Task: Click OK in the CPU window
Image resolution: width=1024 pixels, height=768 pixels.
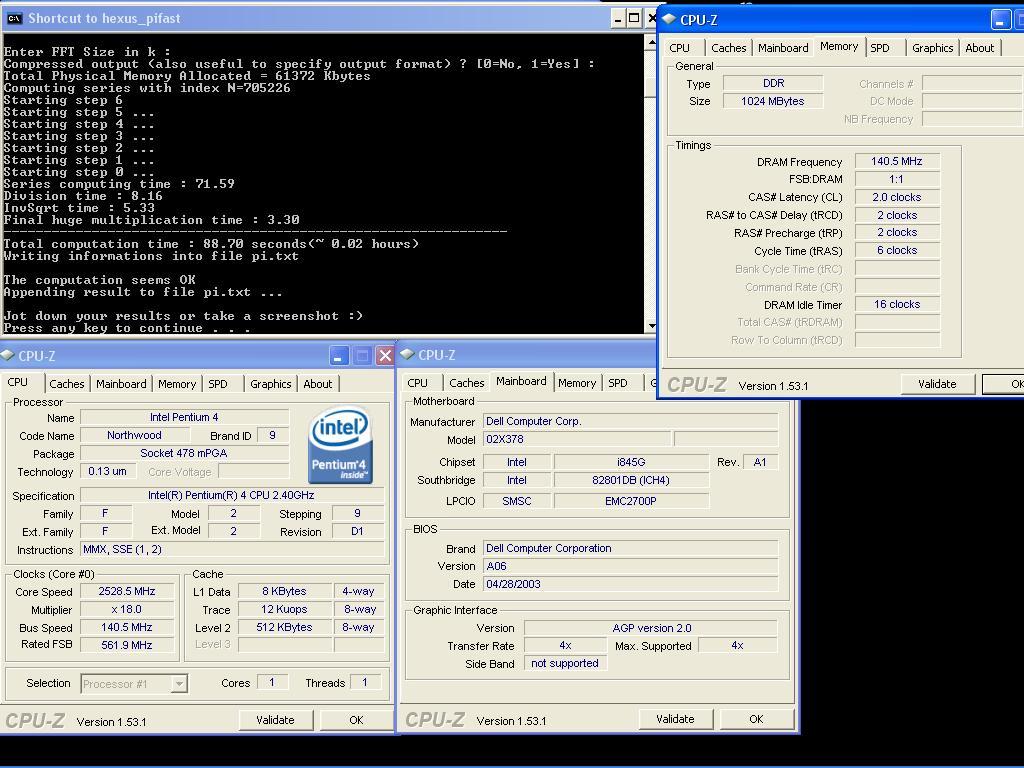Action: click(x=356, y=720)
